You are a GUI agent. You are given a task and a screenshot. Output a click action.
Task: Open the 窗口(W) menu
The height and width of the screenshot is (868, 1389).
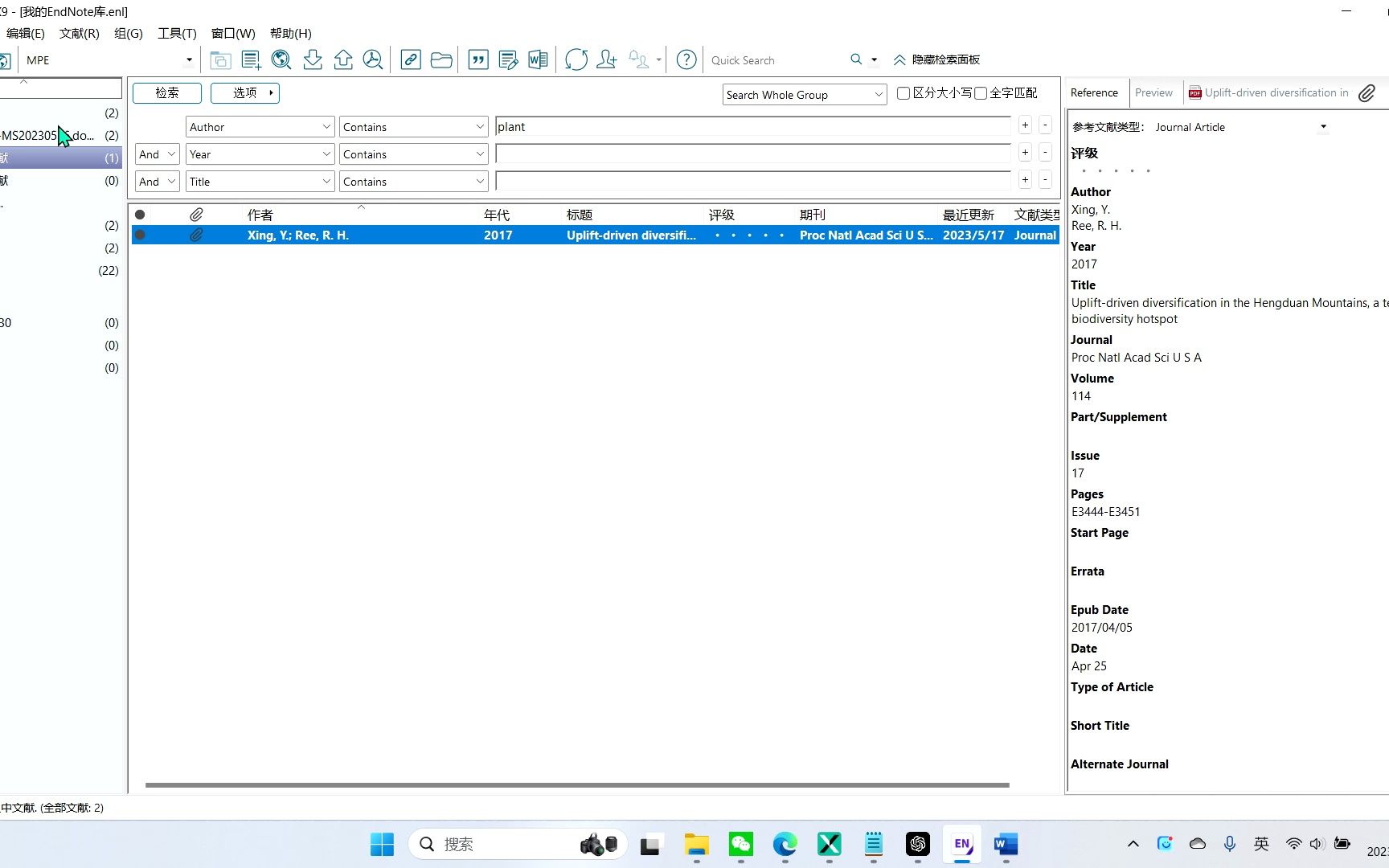[233, 33]
